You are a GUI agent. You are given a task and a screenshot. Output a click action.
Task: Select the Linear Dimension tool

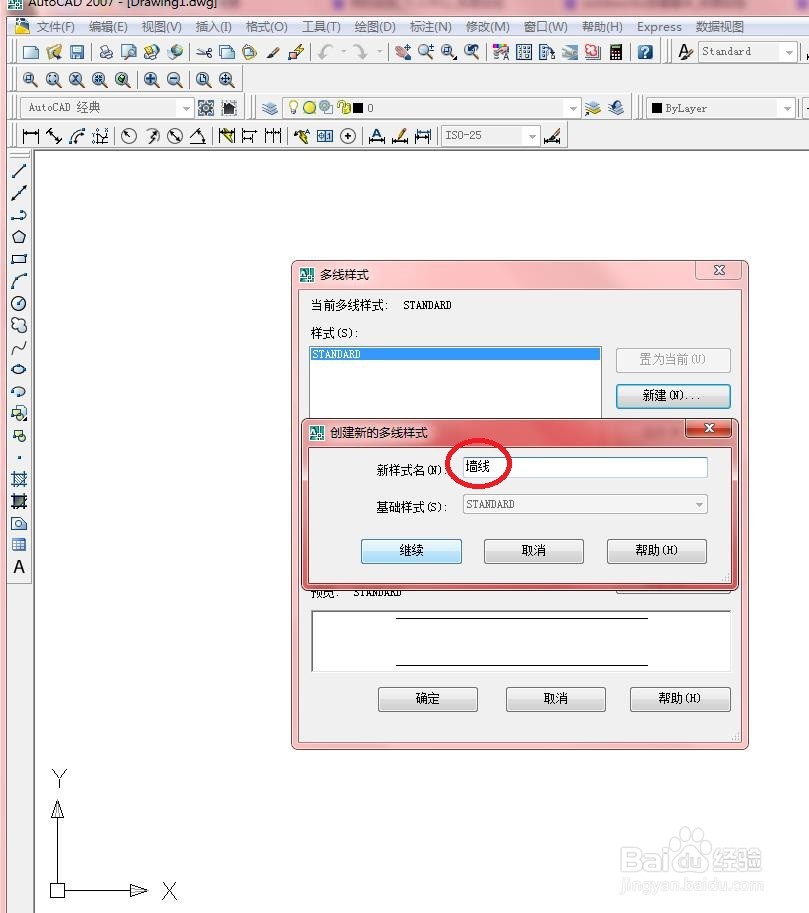click(30, 136)
